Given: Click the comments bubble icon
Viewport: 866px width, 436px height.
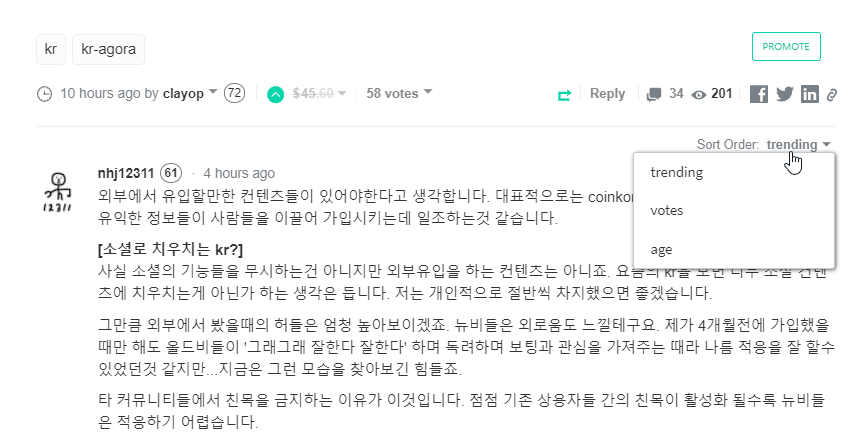Looking at the screenshot, I should (654, 94).
